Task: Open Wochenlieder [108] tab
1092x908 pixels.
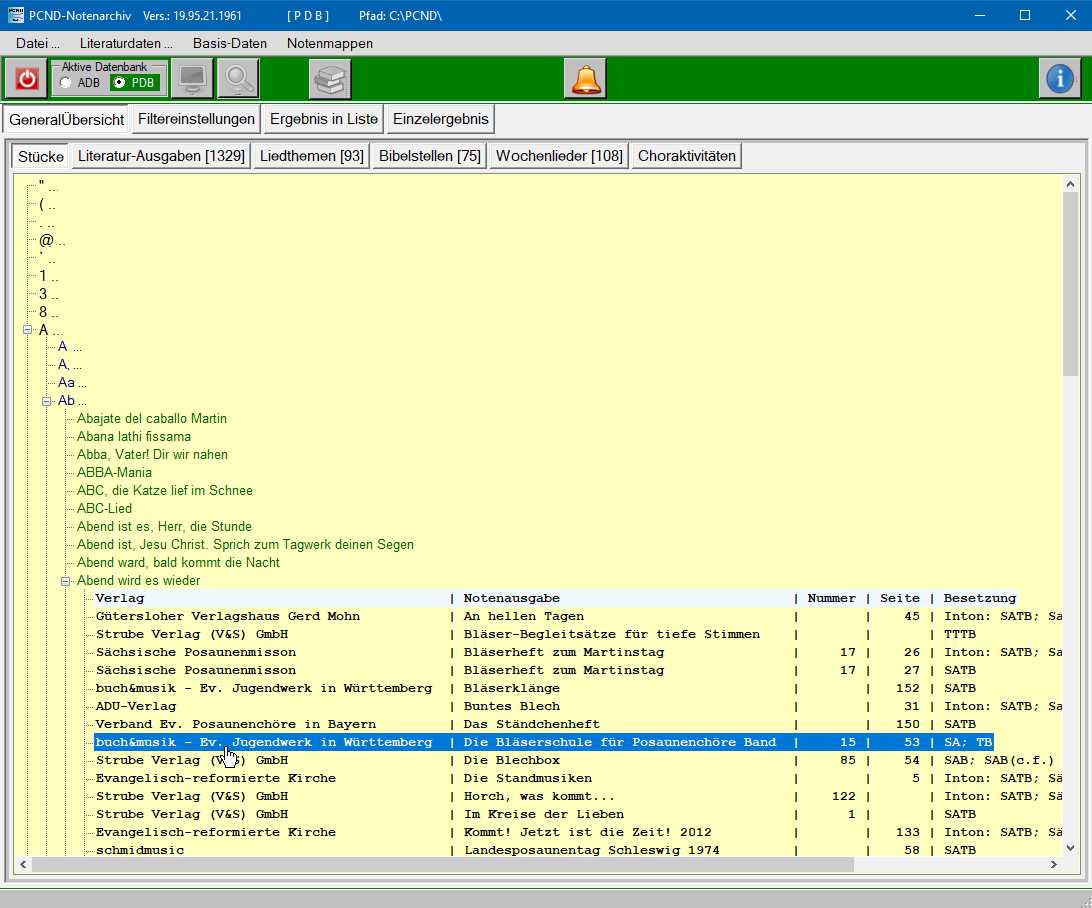Action: pos(559,155)
